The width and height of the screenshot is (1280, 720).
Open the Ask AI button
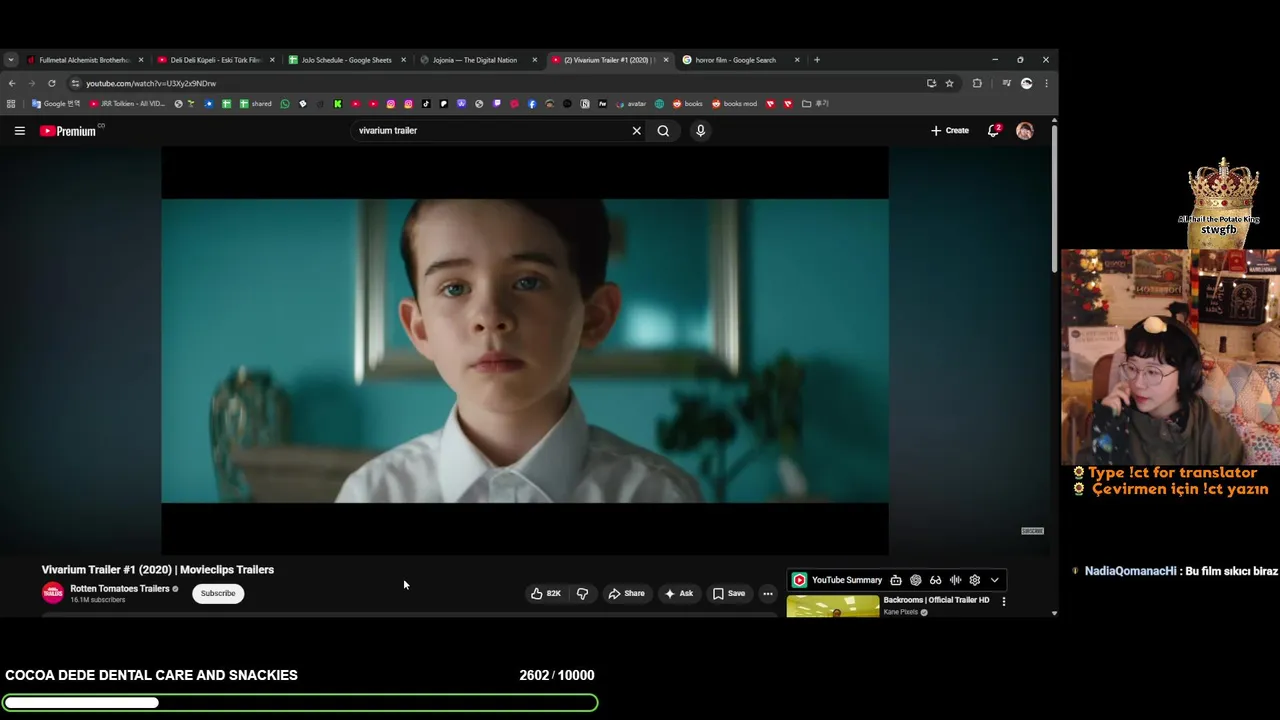click(679, 593)
